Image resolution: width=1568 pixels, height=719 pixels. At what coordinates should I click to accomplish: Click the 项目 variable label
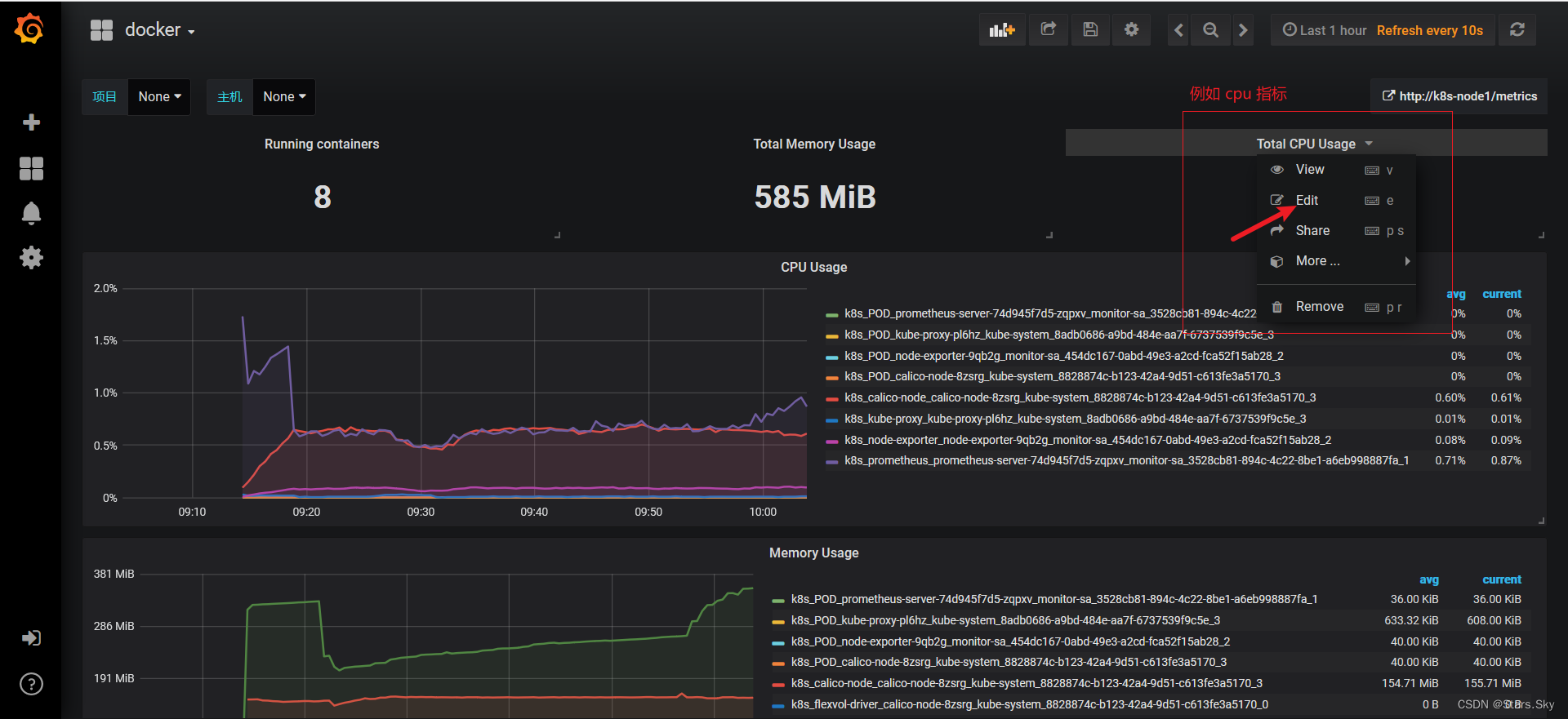[x=105, y=97]
